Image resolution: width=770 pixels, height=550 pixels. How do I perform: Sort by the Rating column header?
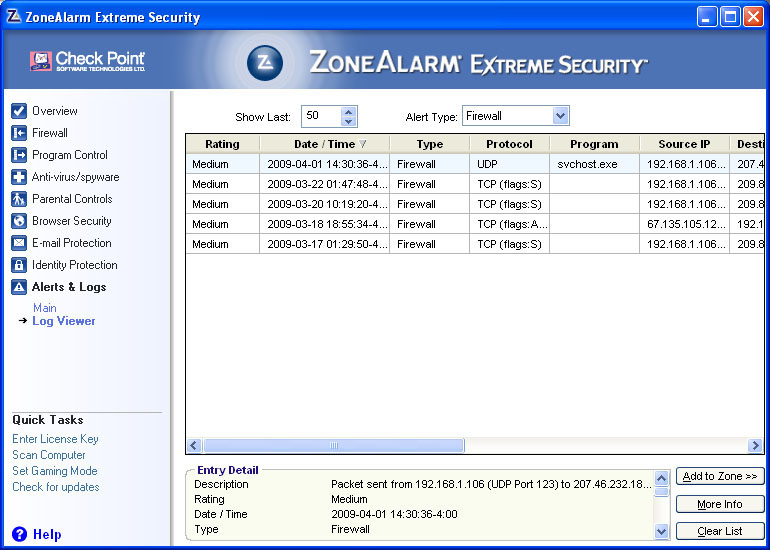(222, 144)
